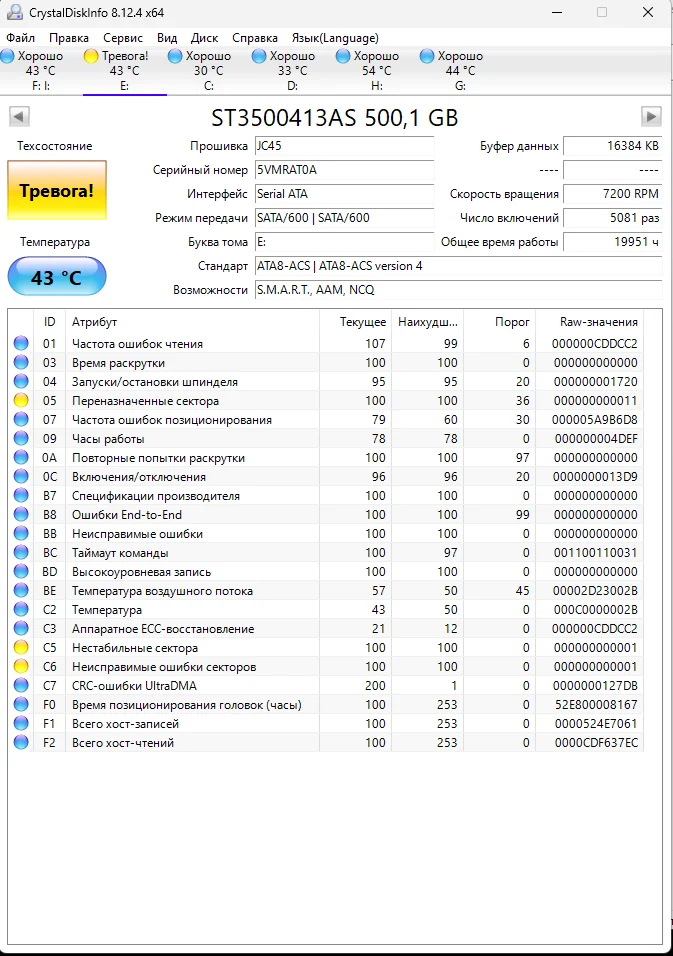This screenshot has height=956, width=673.
Task: Click status icon for 0C Включения/отключения
Action: pyautogui.click(x=21, y=477)
